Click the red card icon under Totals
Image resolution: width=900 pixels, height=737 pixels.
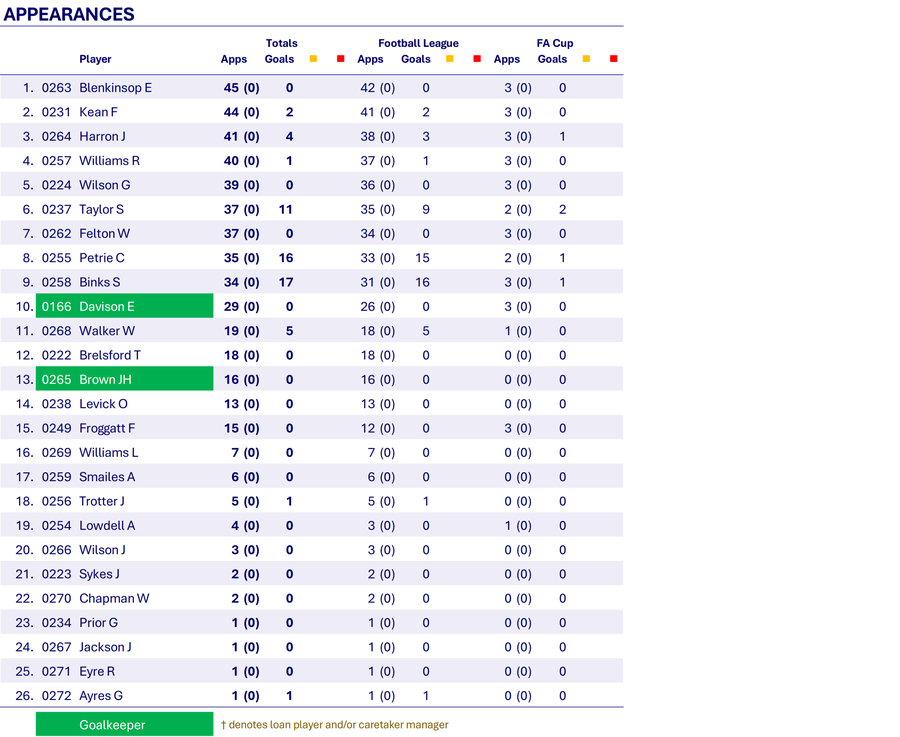[340, 59]
